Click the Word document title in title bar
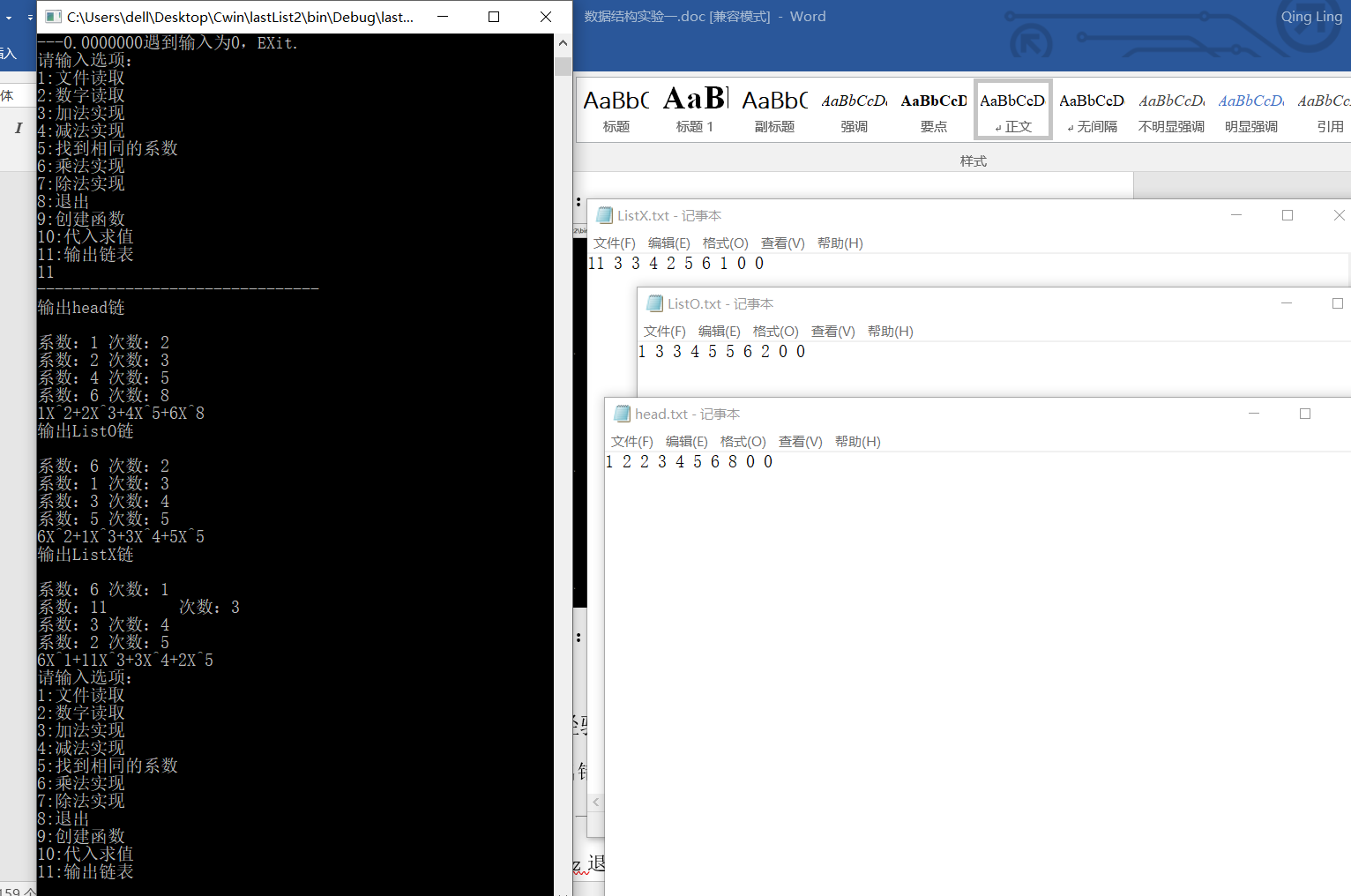This screenshot has height=896, width=1351. pos(705,17)
